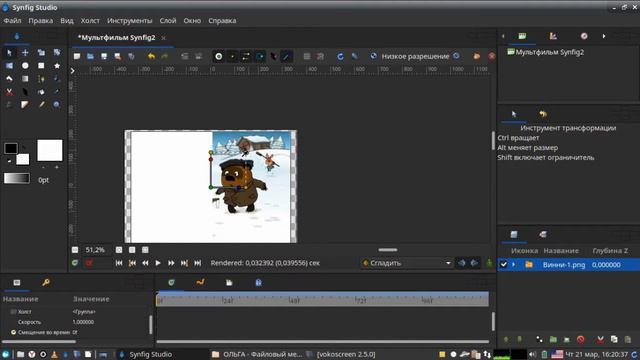
Task: Click the black outline color swatch
Action: point(11,148)
